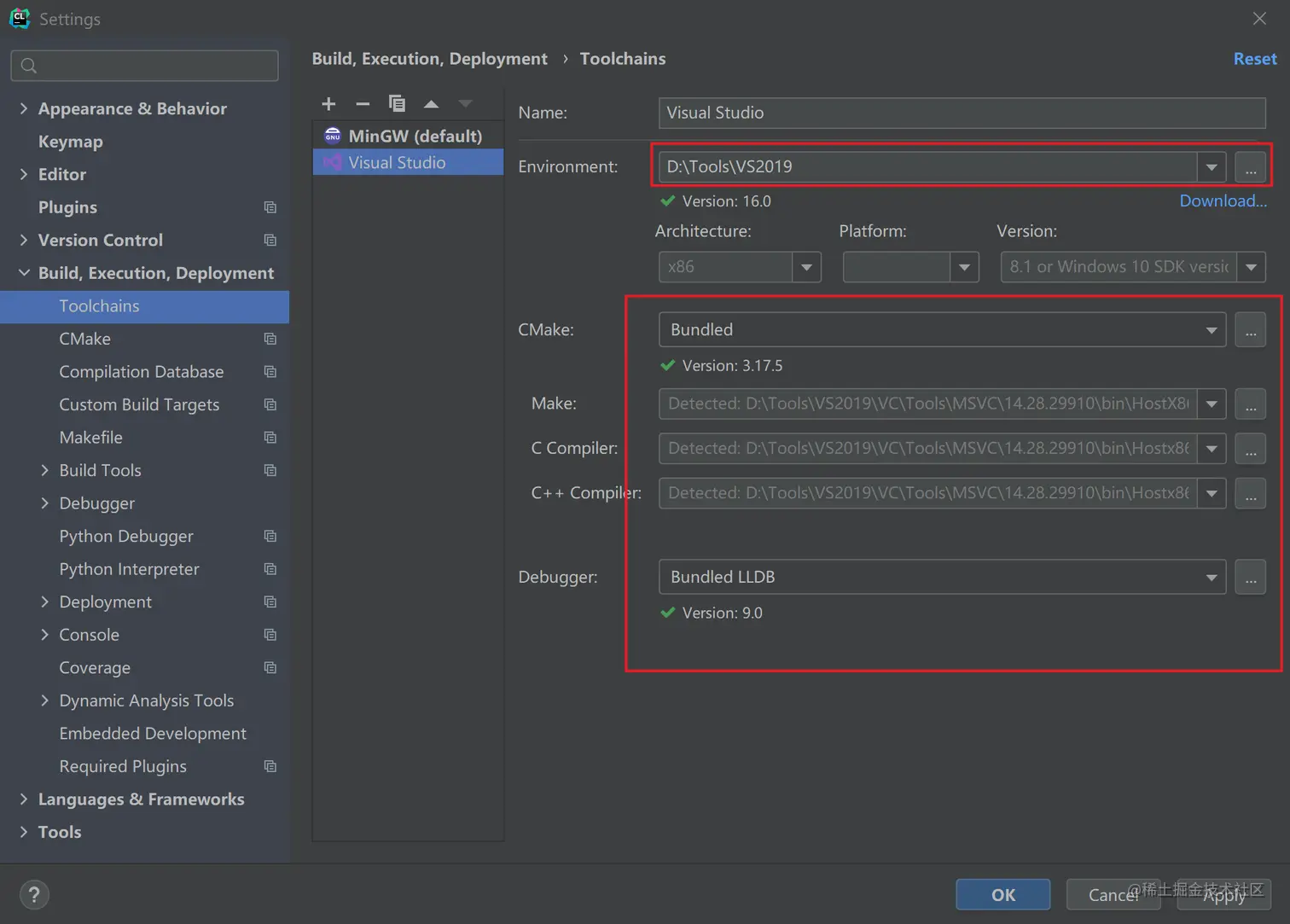Open the Architecture x86 dropdown
The width and height of the screenshot is (1290, 924).
coord(806,267)
